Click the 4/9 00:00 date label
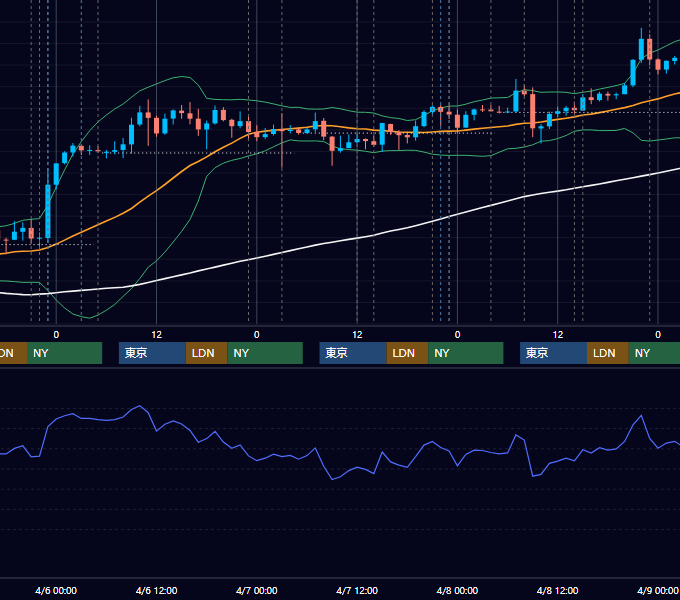The image size is (680, 600). (x=657, y=590)
